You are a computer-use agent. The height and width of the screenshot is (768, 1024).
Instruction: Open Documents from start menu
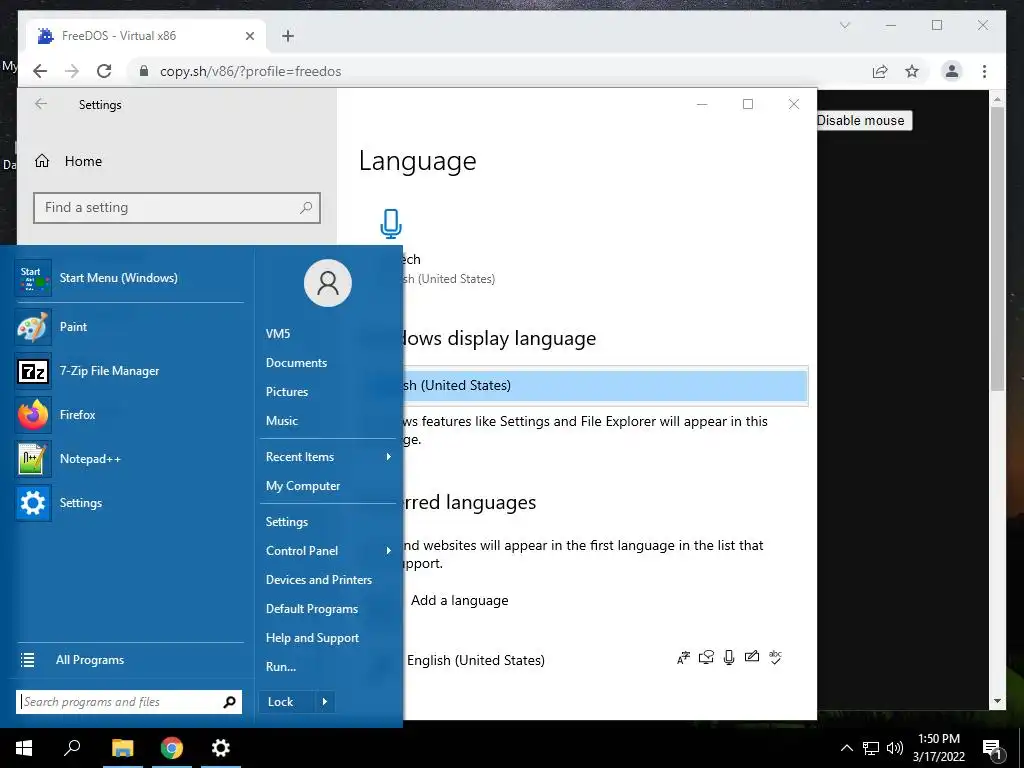(x=296, y=363)
